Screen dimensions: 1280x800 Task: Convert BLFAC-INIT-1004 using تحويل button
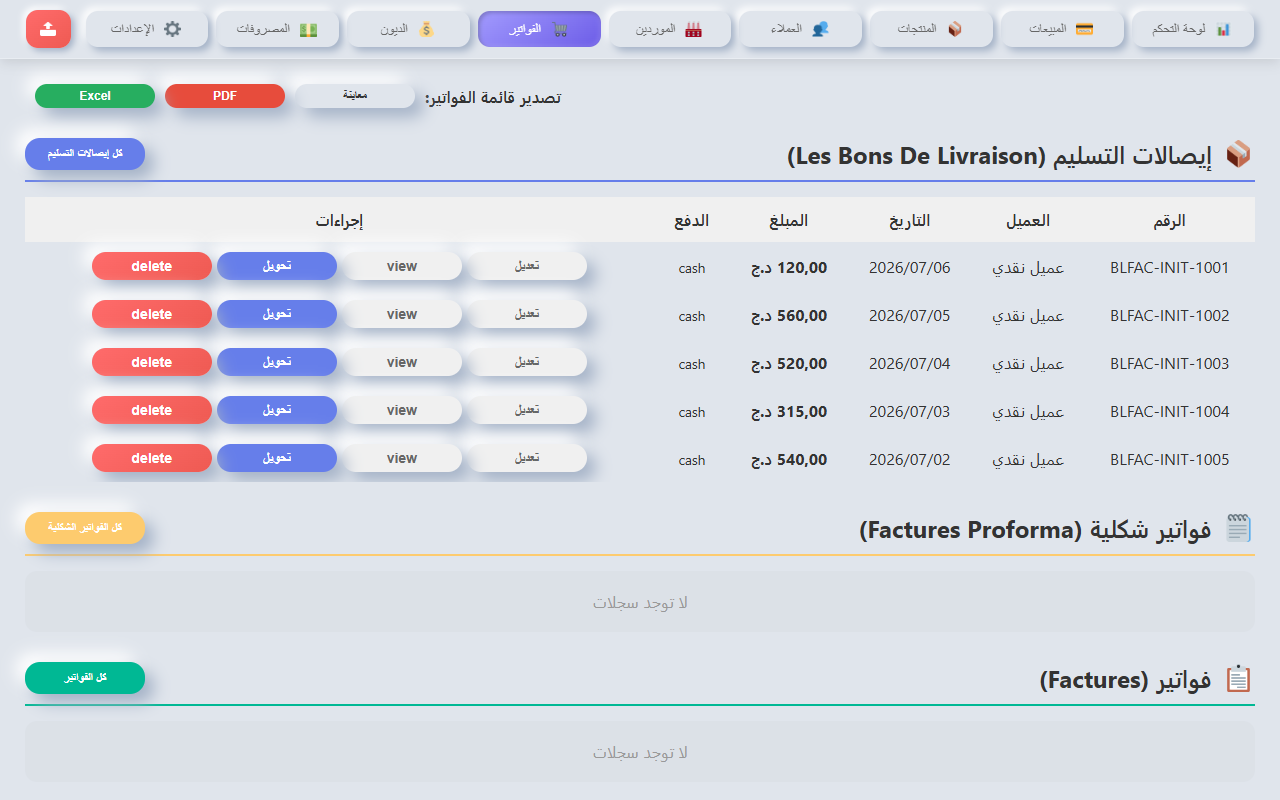click(x=277, y=410)
